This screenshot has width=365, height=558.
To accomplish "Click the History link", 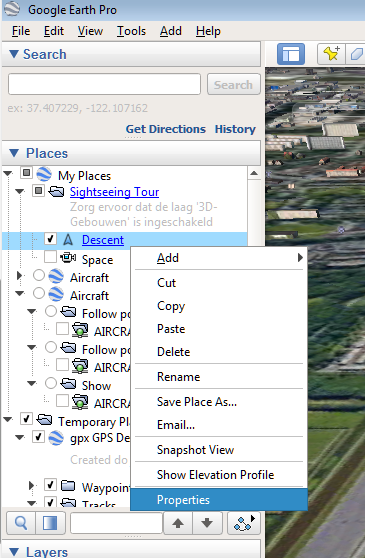I will 235,129.
